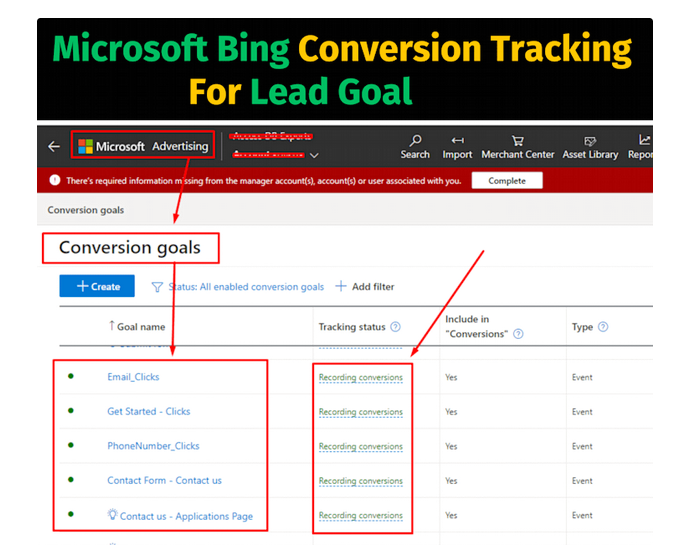689x555 pixels.
Task: Click the filter funnel icon
Action: pyautogui.click(x=157, y=287)
